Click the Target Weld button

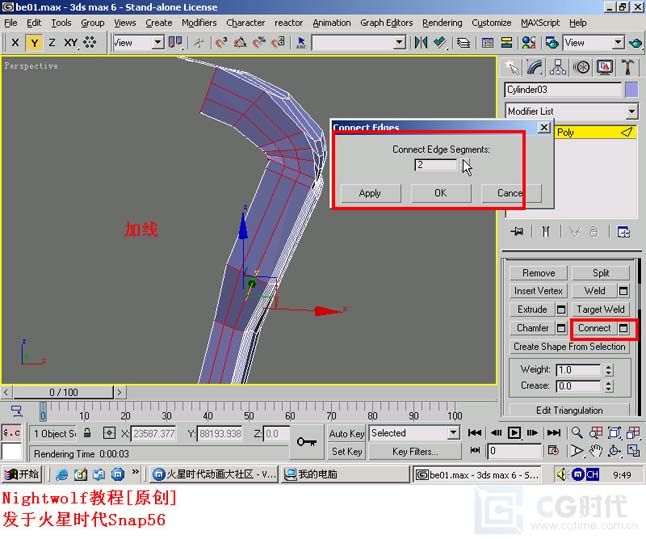pyautogui.click(x=601, y=309)
